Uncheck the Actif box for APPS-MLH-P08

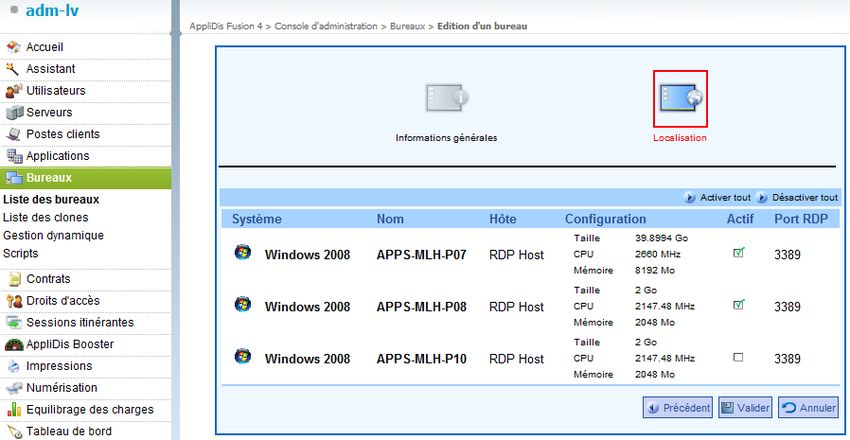click(738, 305)
